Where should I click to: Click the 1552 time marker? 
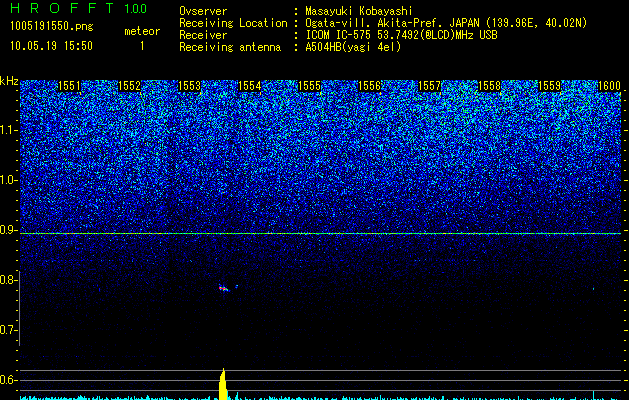130,86
